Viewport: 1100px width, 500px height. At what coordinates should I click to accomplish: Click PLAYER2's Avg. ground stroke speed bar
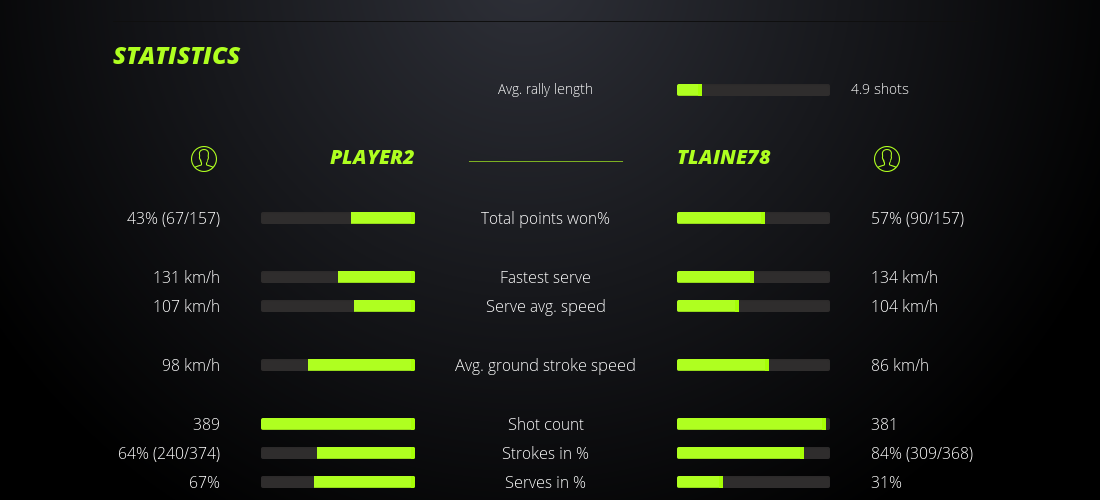(x=338, y=365)
